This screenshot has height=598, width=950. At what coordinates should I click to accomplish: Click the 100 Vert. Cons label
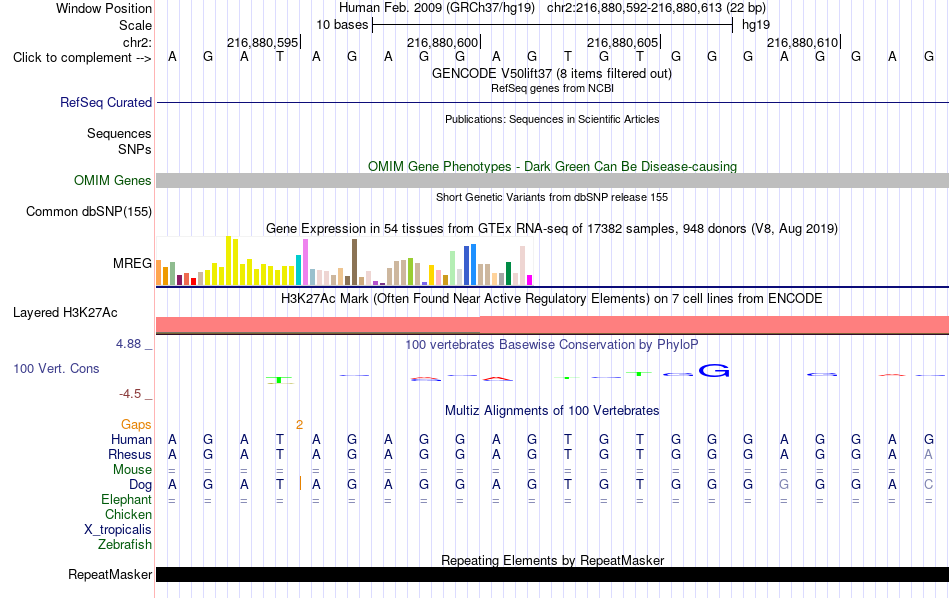click(56, 368)
